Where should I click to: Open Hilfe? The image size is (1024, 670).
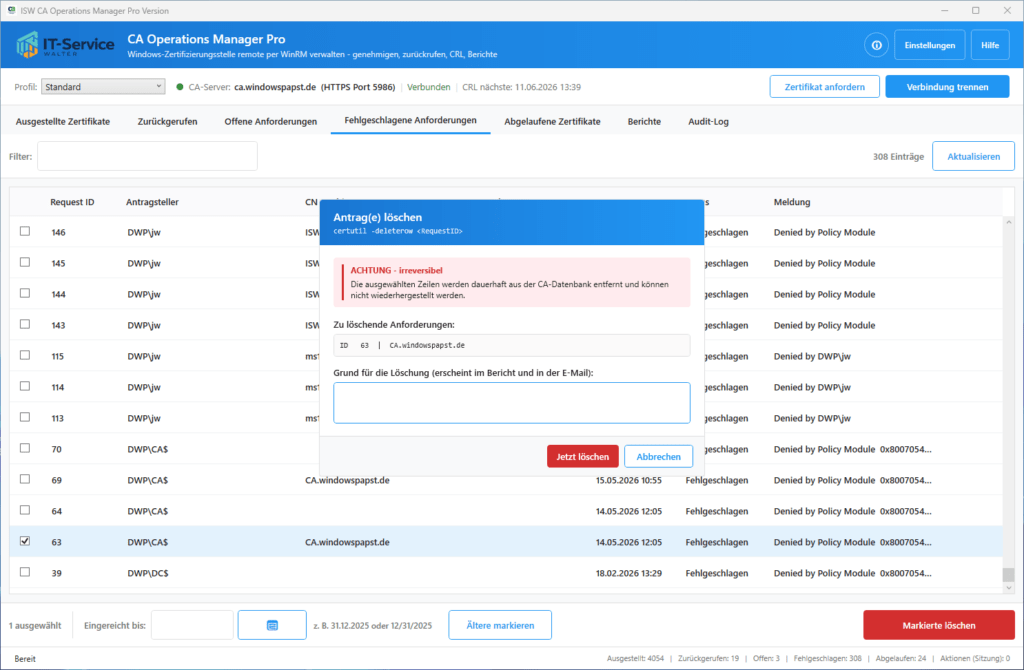pyautogui.click(x=989, y=45)
